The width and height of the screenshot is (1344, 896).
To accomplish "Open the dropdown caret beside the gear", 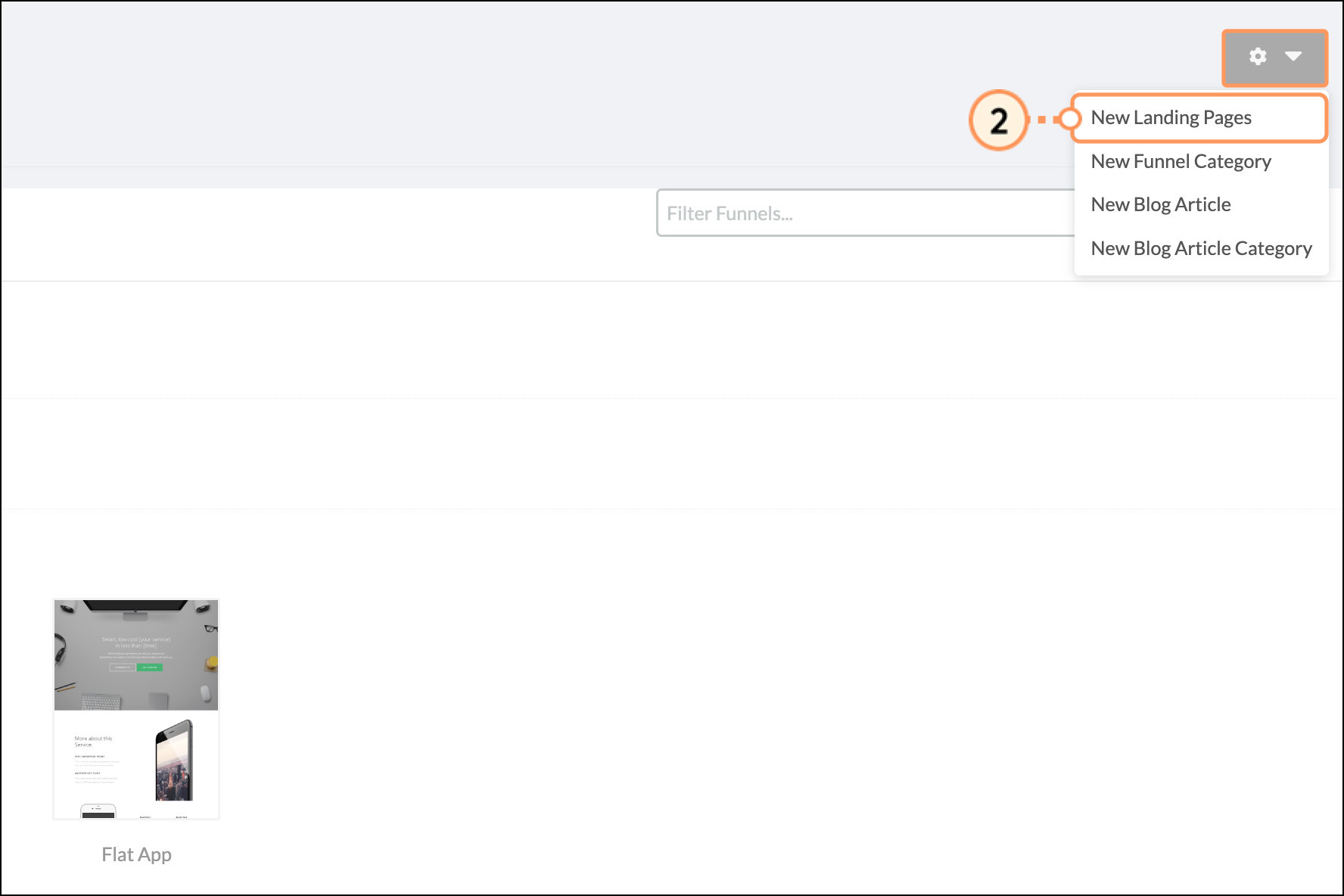I will pos(1293,56).
